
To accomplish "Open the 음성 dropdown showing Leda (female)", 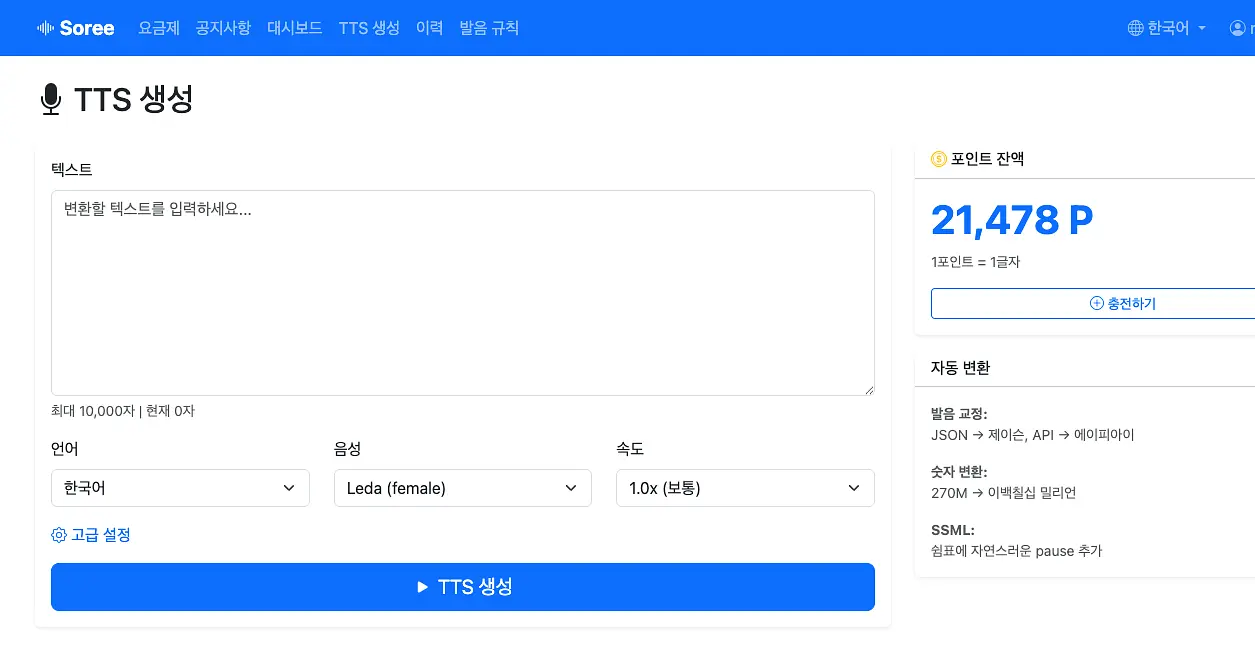I will click(463, 488).
